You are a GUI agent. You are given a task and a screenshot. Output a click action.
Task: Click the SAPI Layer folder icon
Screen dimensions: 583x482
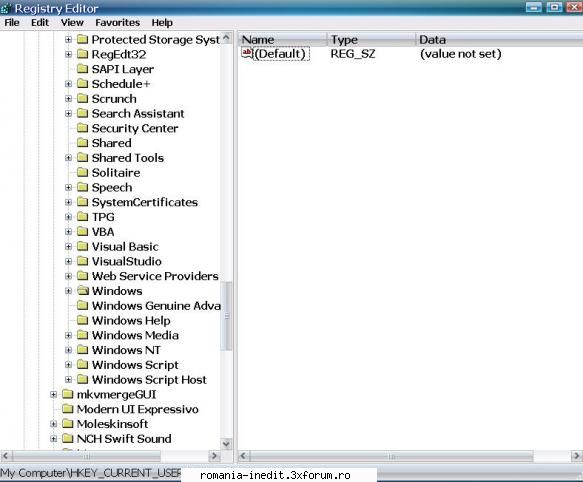pos(83,69)
